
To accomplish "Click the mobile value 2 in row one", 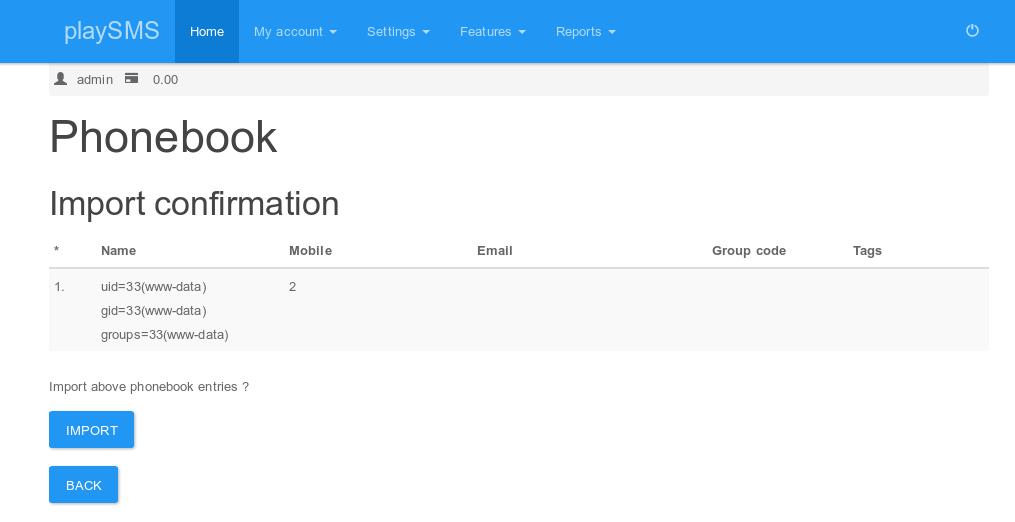I will (292, 287).
